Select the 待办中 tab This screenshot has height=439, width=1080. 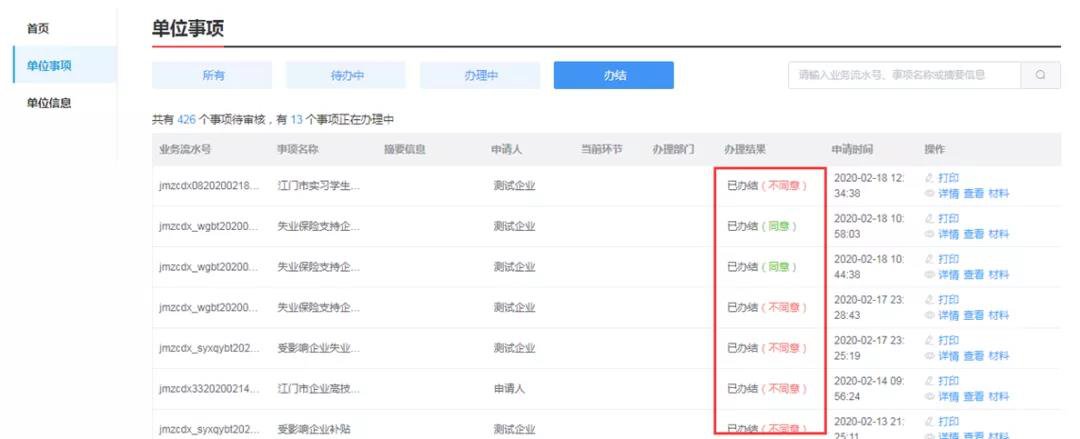point(346,76)
